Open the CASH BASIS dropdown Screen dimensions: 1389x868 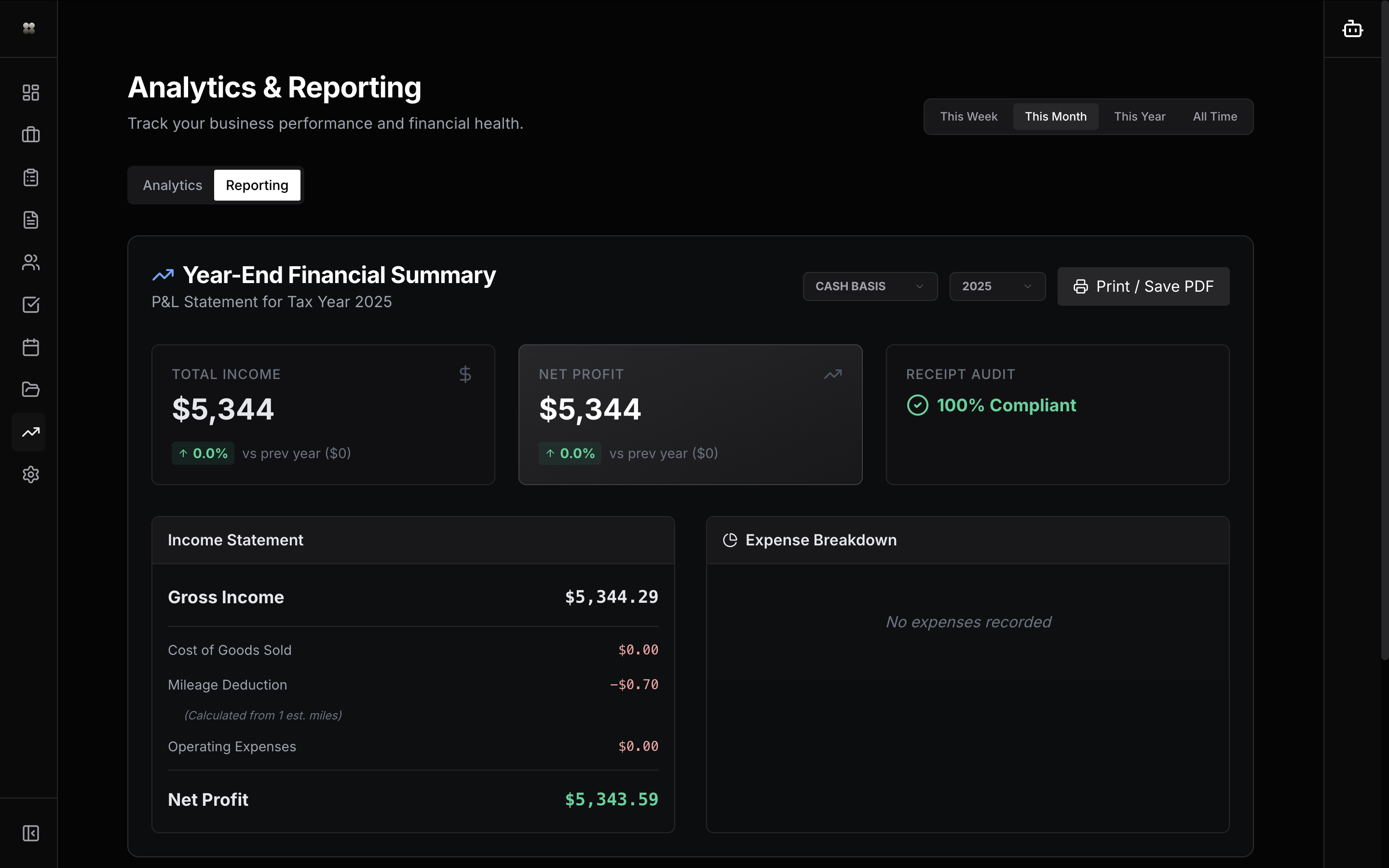click(869, 286)
